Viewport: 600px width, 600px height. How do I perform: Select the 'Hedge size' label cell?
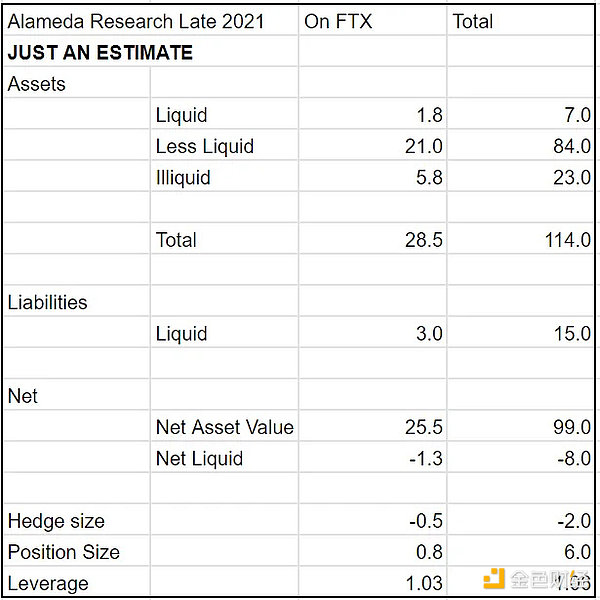coord(77,520)
